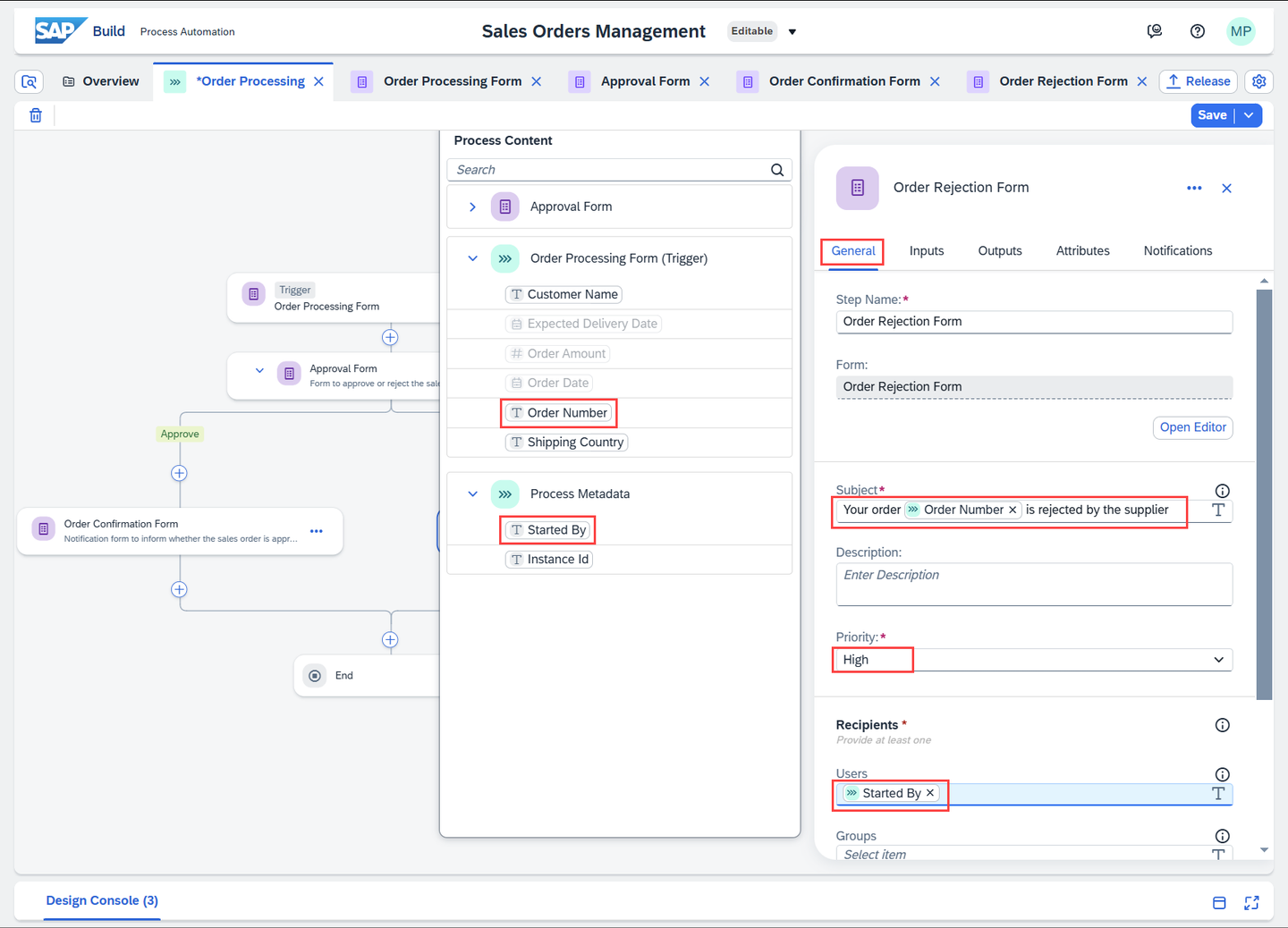Open the Outputs tab
1288x928 pixels.
(1000, 251)
